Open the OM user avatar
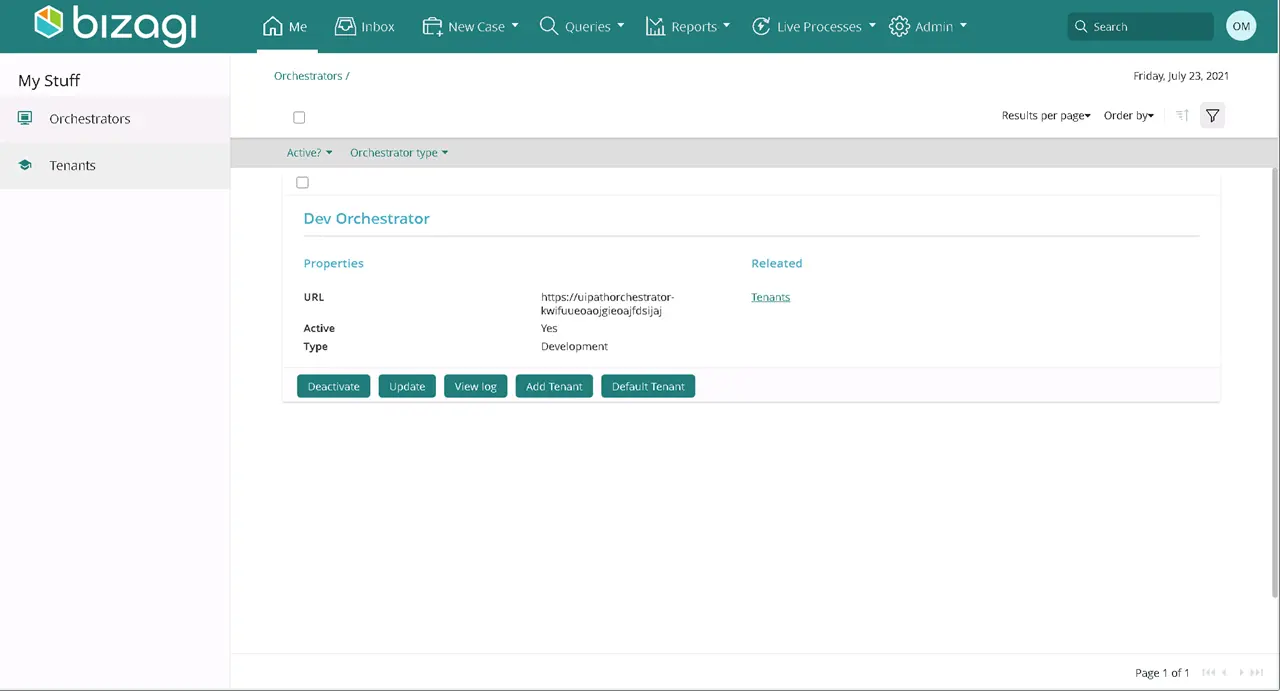This screenshot has height=691, width=1280. [1241, 27]
